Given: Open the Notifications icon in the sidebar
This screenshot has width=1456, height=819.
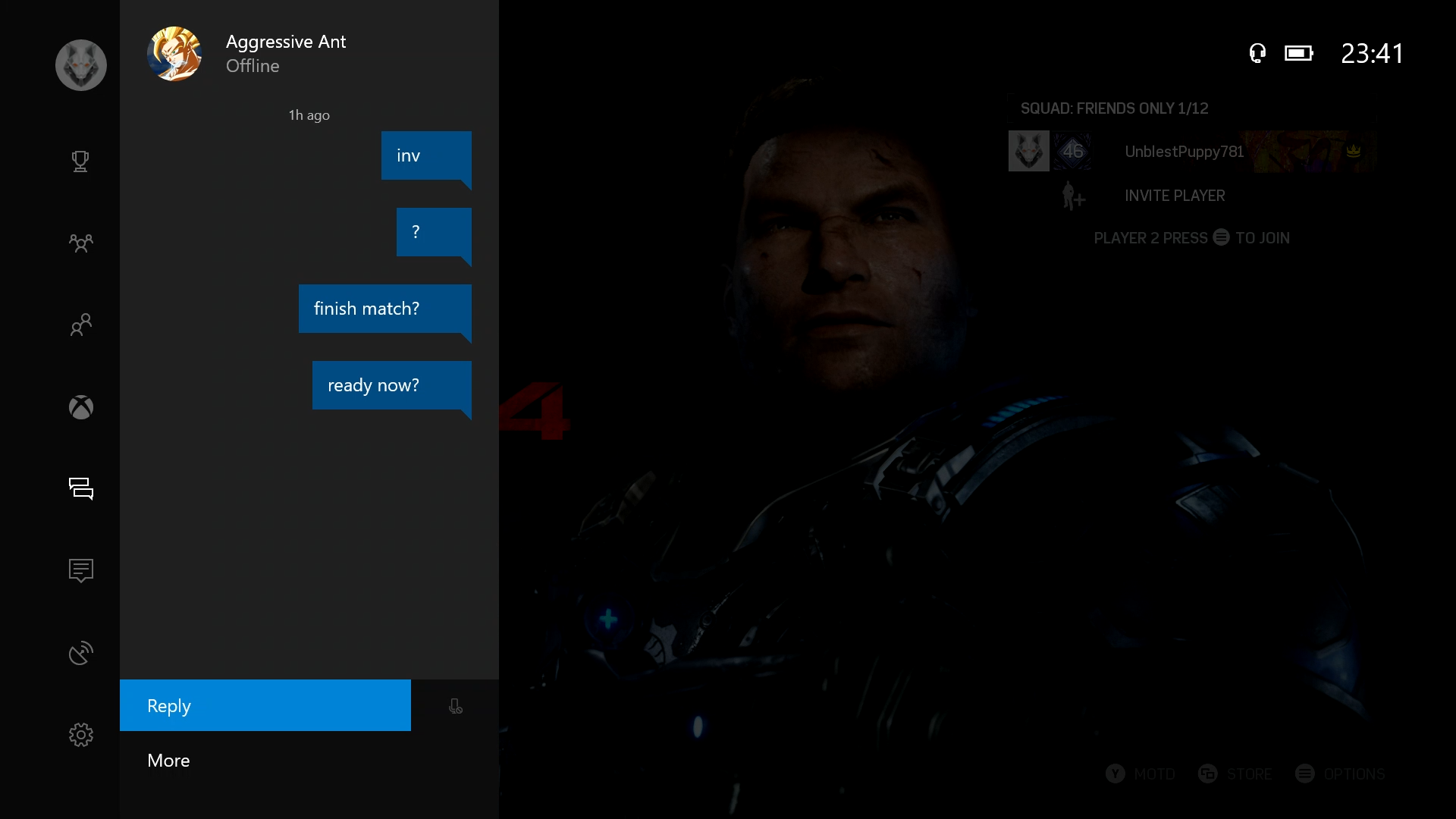Looking at the screenshot, I should point(81,570).
